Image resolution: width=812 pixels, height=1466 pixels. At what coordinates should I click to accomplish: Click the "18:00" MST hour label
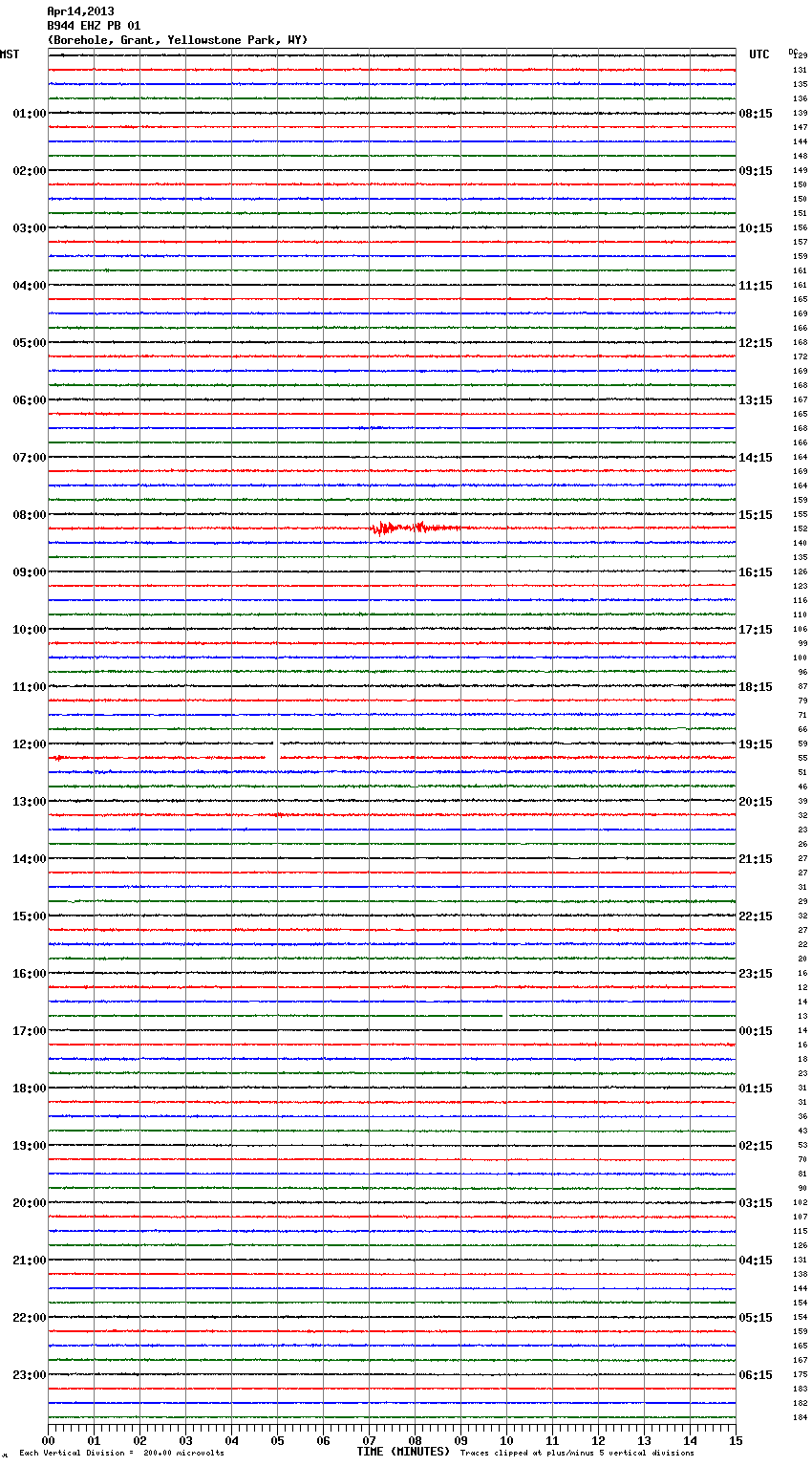click(30, 1089)
